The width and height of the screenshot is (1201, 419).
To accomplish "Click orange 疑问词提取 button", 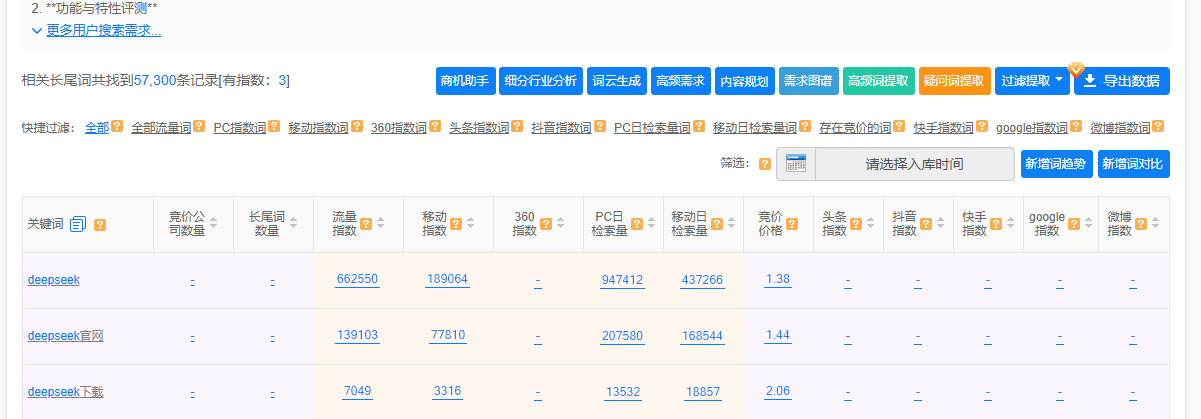I will click(x=954, y=81).
